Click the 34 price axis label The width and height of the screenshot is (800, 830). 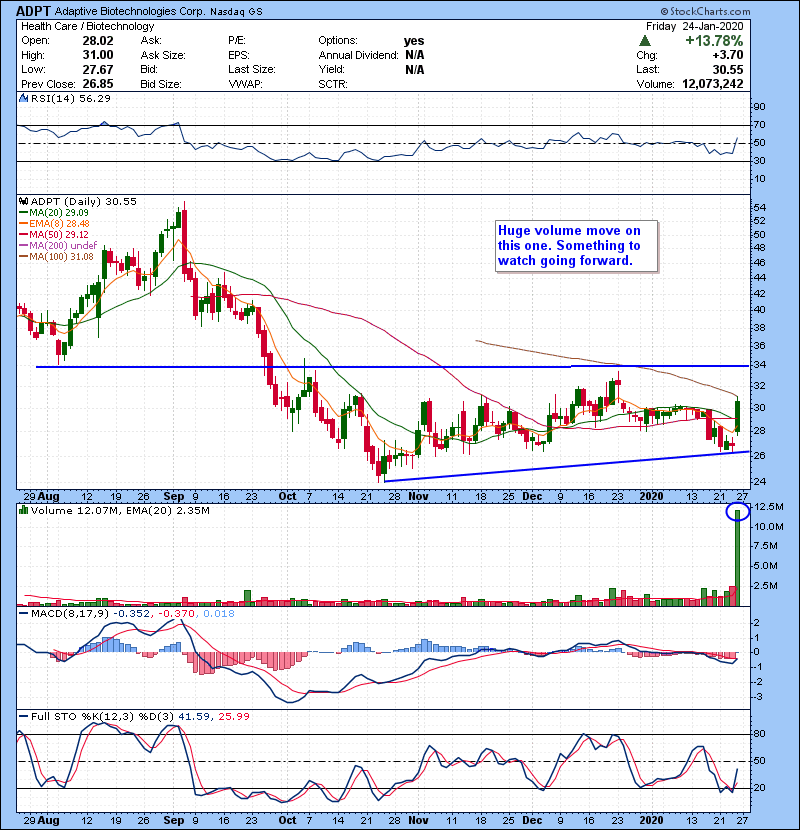click(759, 365)
